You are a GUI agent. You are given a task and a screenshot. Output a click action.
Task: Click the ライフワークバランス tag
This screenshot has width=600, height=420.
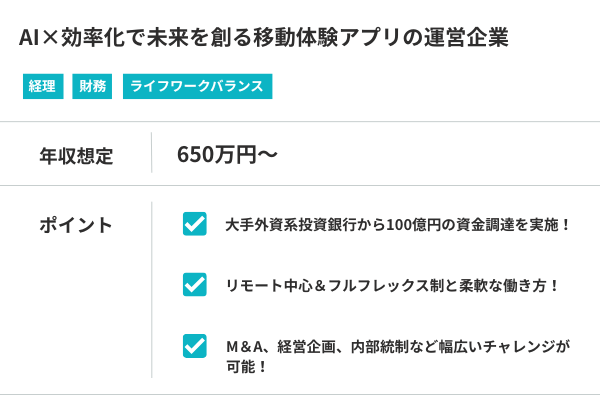click(x=197, y=86)
